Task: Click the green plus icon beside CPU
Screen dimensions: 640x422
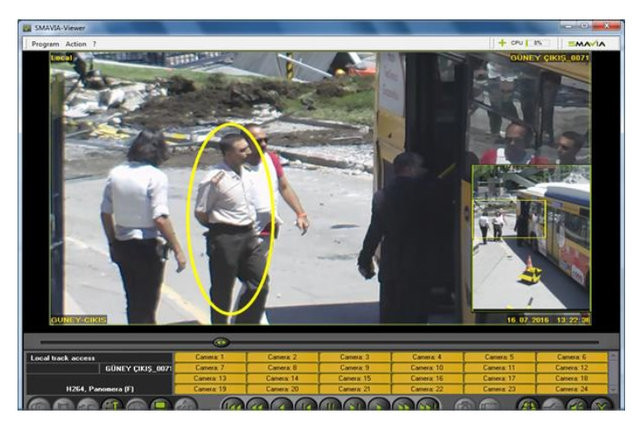Action: click(x=502, y=43)
